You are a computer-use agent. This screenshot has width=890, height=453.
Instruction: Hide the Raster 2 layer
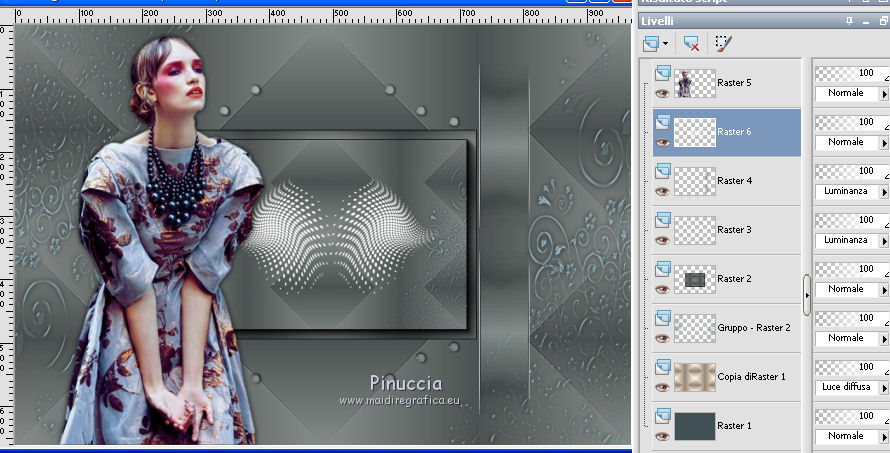662,290
